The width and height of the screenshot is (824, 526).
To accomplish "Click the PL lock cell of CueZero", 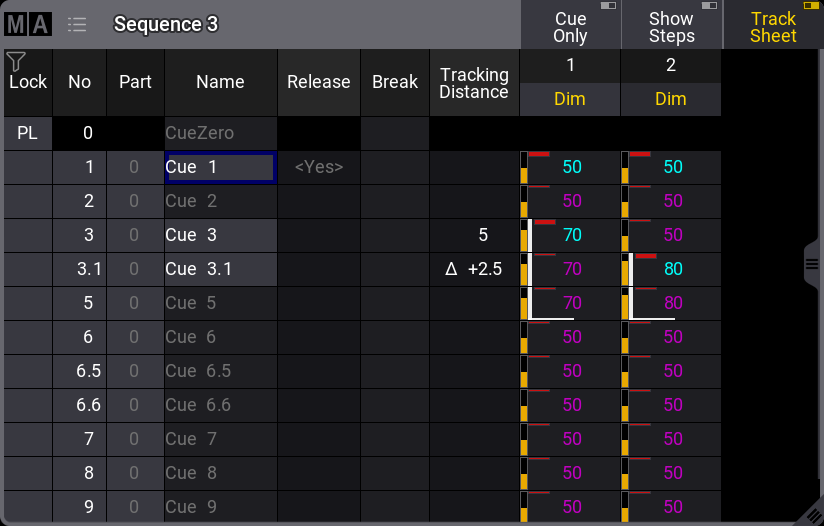I will [27, 133].
